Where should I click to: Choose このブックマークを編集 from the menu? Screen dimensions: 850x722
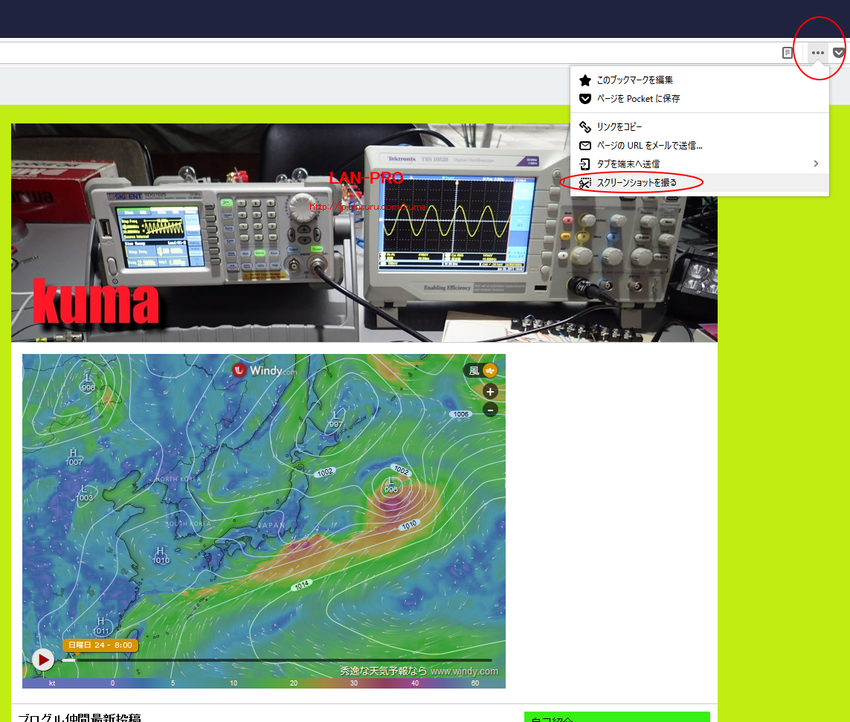click(699, 80)
